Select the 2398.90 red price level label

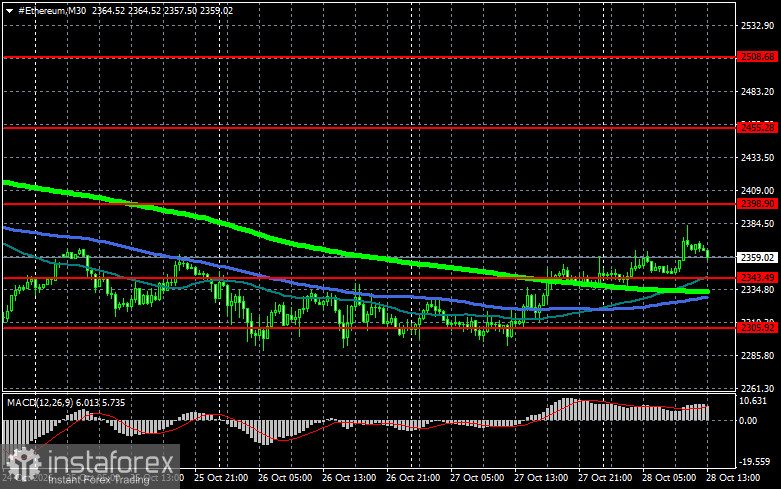pos(757,203)
